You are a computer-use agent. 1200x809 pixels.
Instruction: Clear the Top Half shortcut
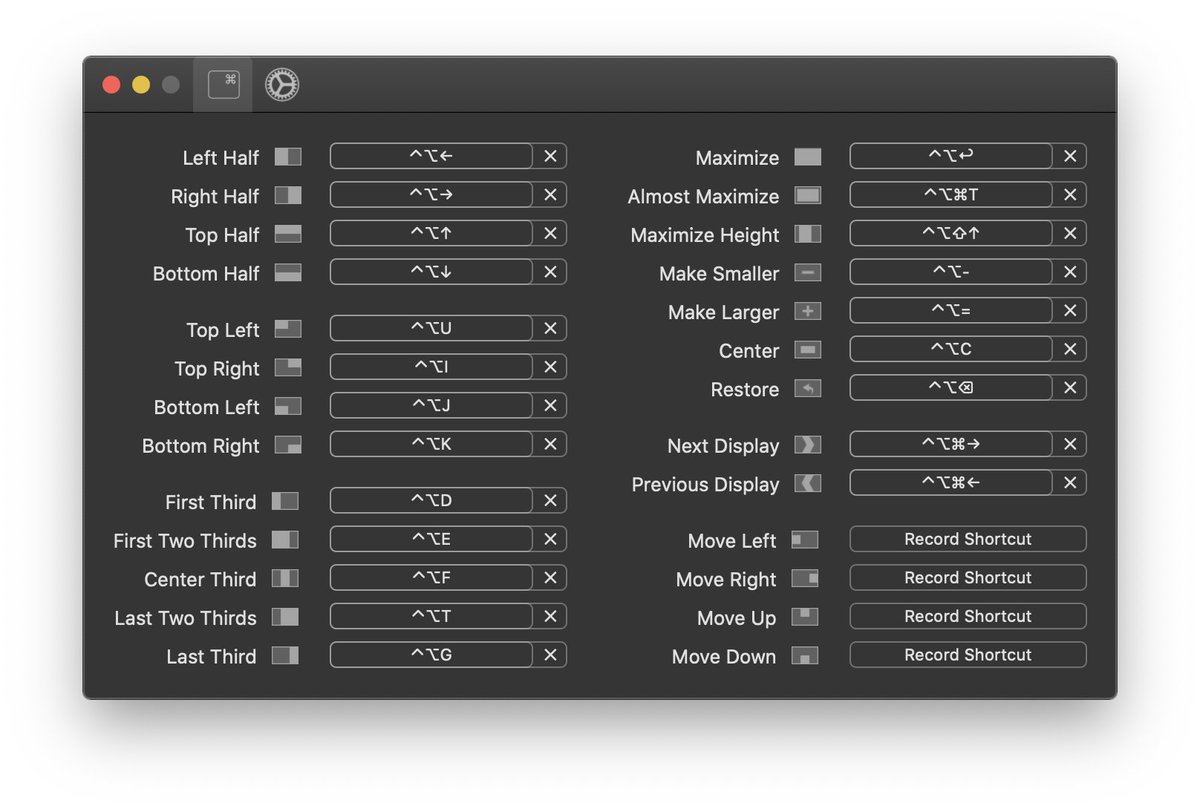pyautogui.click(x=550, y=233)
